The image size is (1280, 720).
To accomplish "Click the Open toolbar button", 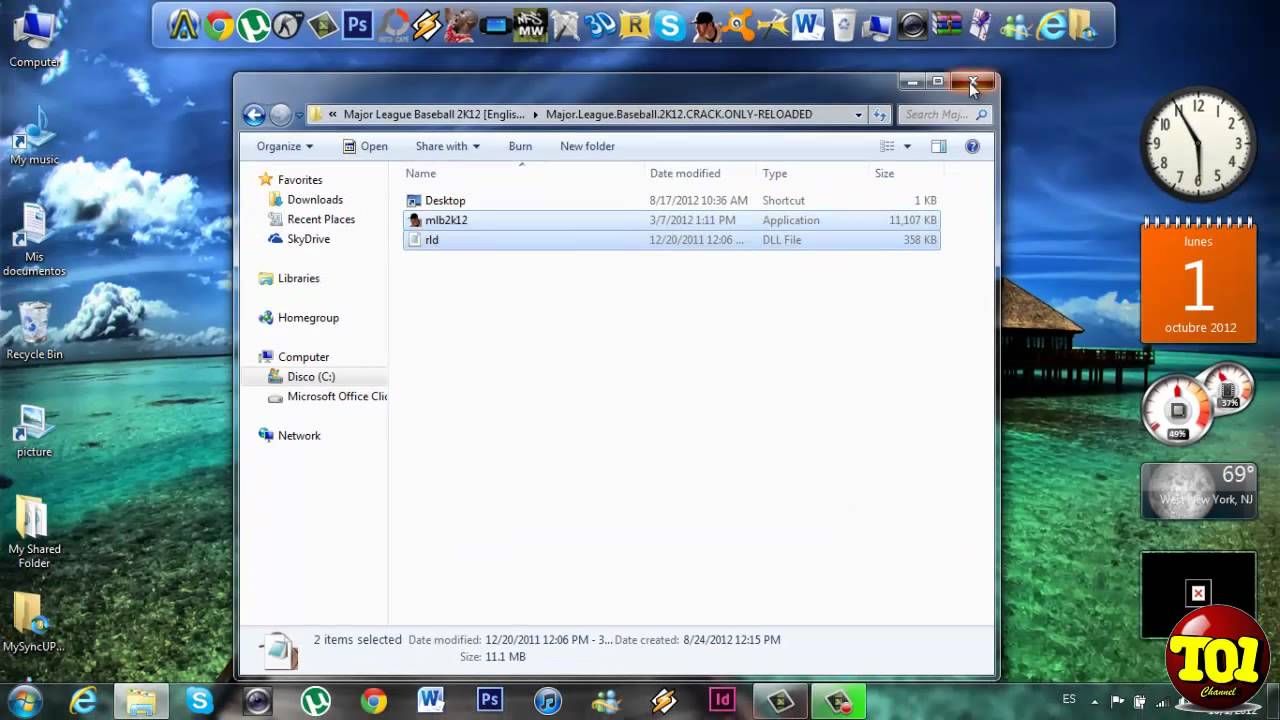I will [365, 146].
